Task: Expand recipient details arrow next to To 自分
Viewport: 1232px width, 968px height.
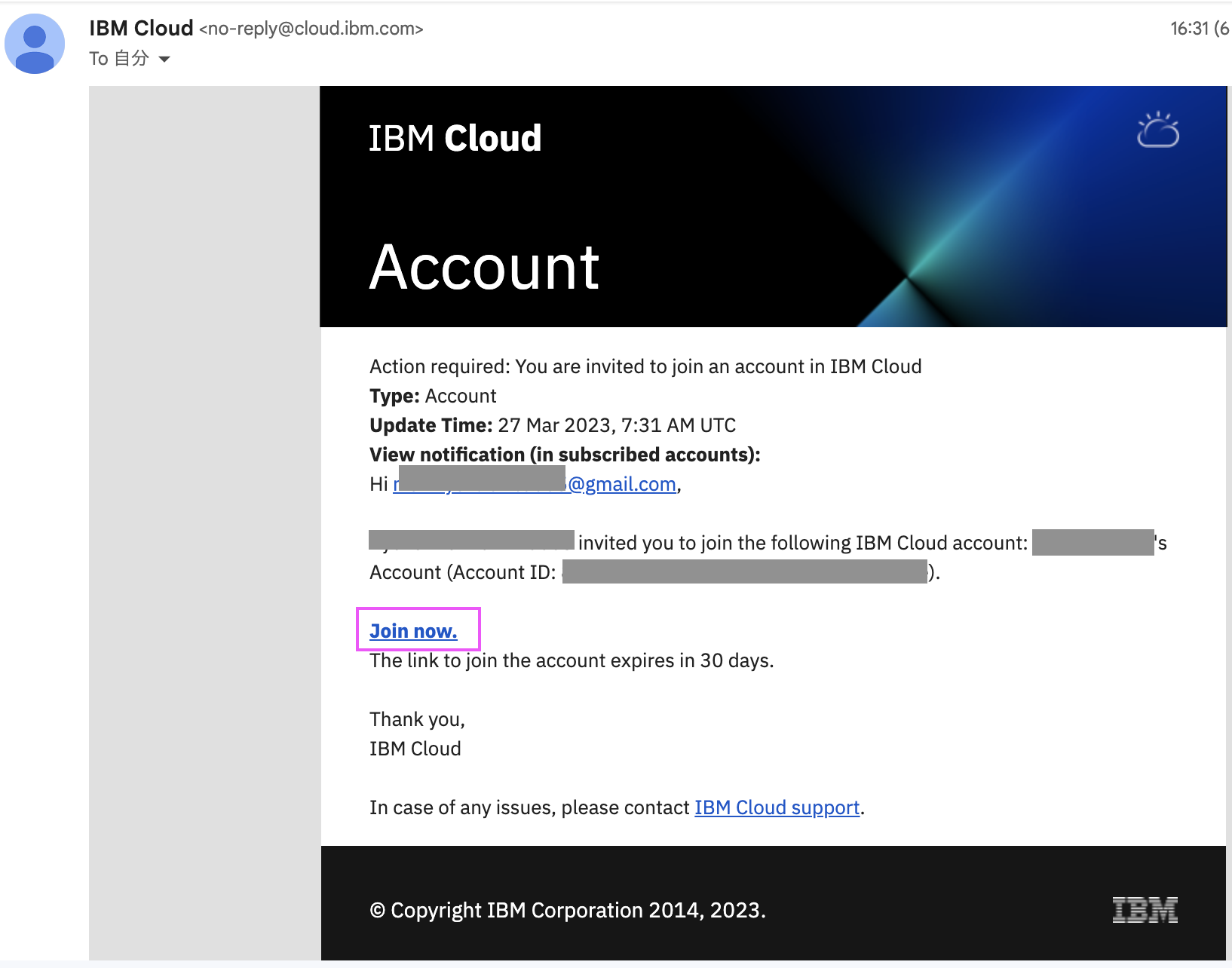Action: point(164,59)
